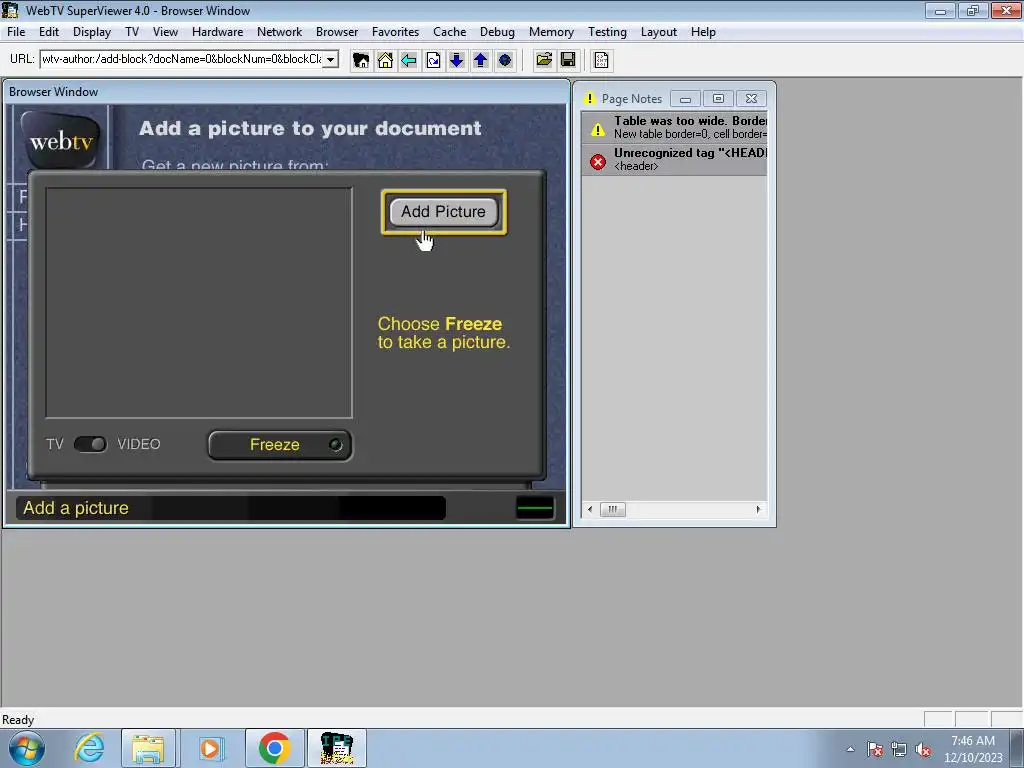1024x768 pixels.
Task: Minimize the Page Notes panel
Action: [685, 99]
